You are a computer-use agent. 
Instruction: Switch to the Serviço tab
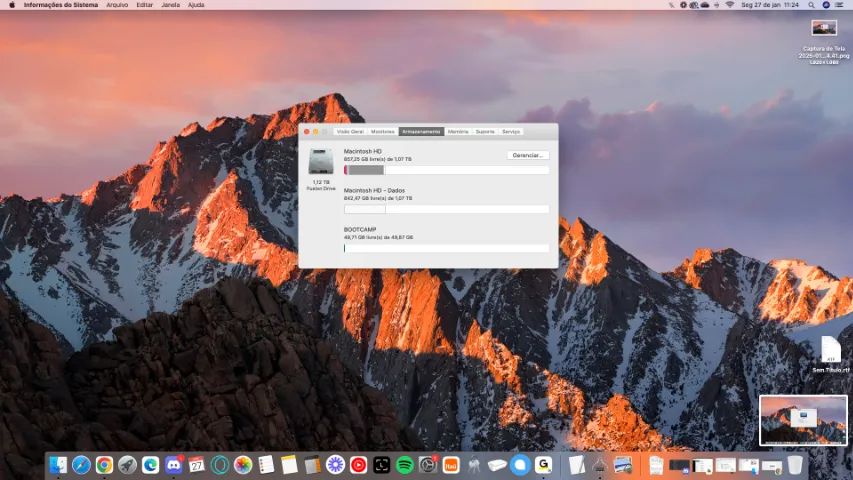511,132
